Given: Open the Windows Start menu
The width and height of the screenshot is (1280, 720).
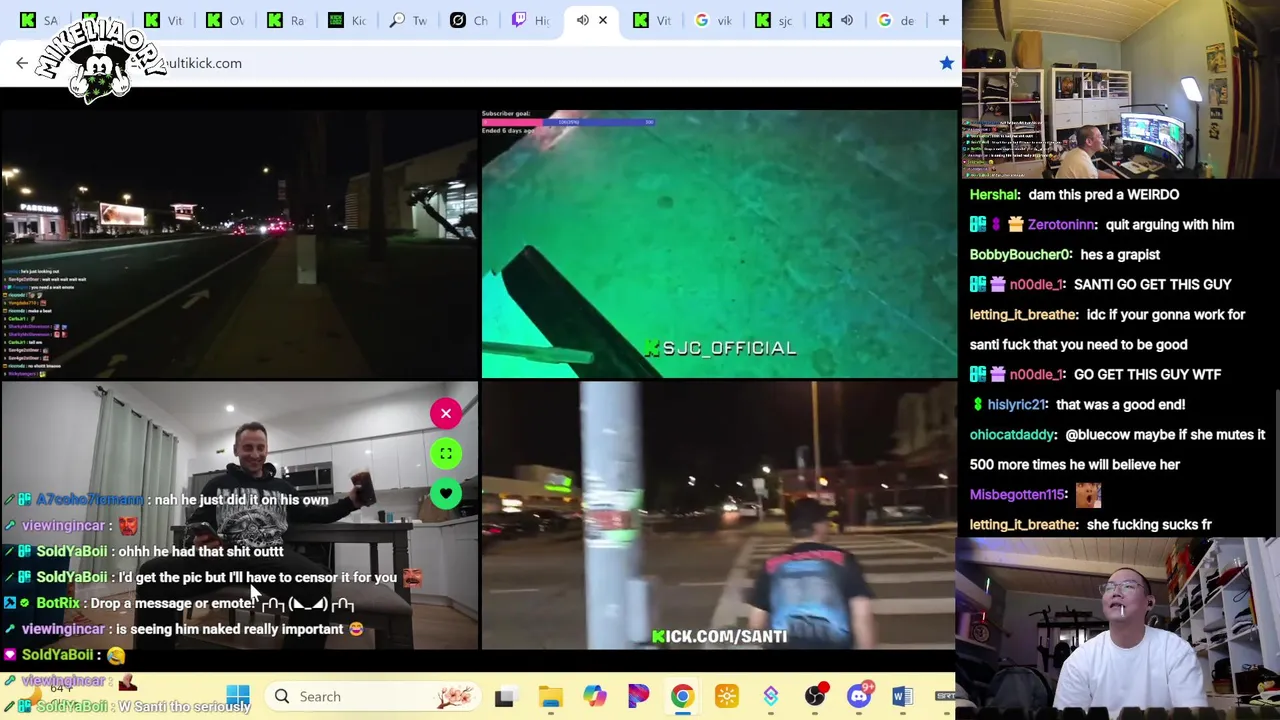Looking at the screenshot, I should click(237, 696).
